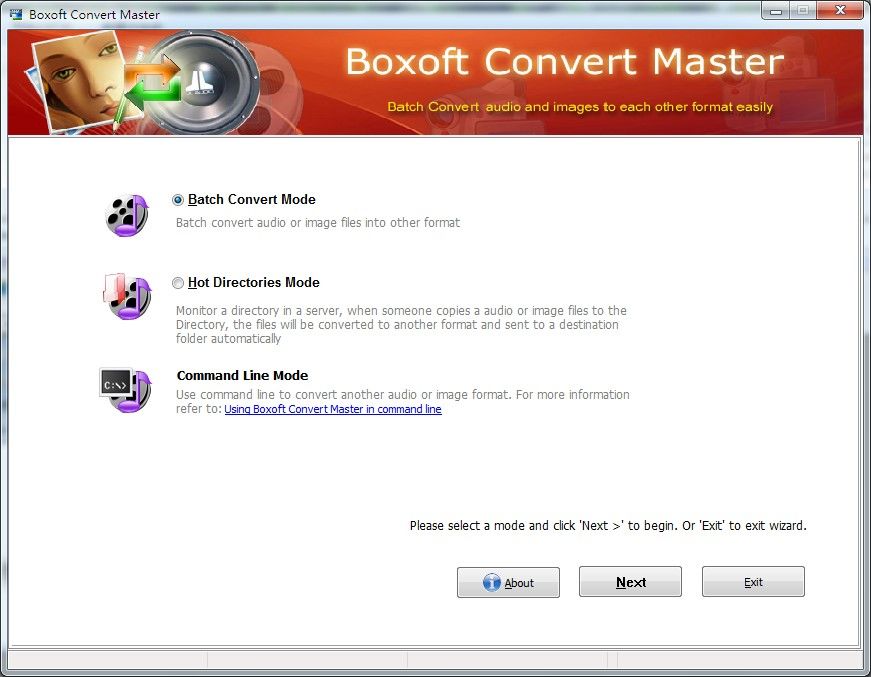
Task: Click the Boxoft Convert Master banner title
Action: pyautogui.click(x=564, y=61)
